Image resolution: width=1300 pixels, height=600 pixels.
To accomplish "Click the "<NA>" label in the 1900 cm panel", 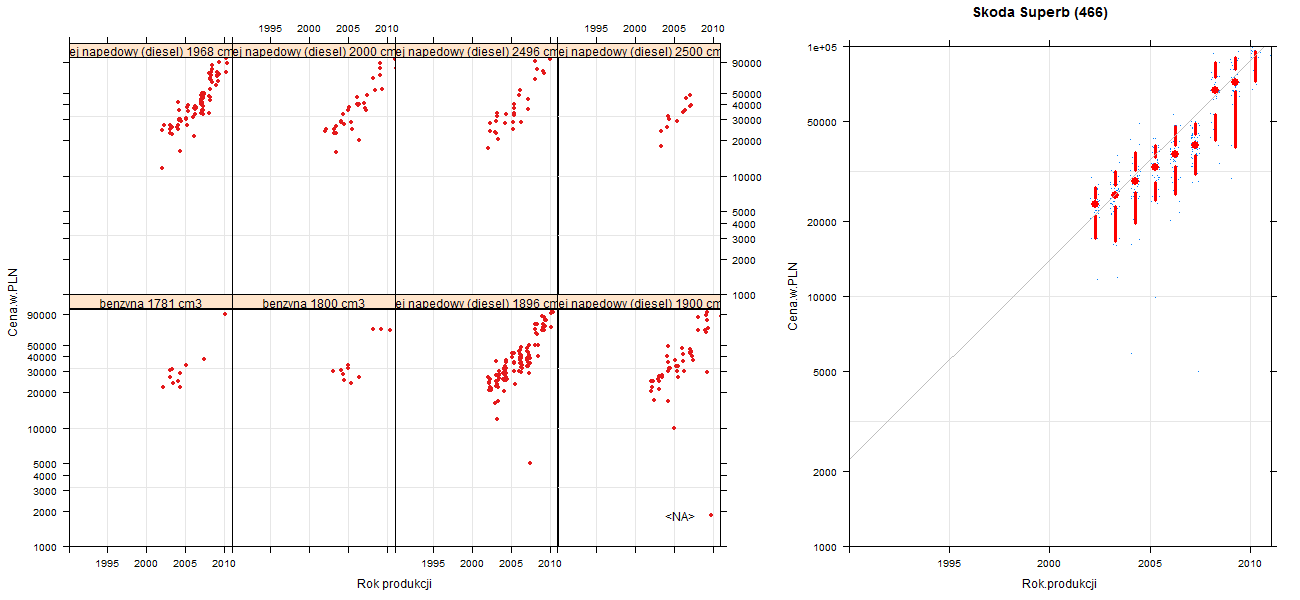I will 680,516.
